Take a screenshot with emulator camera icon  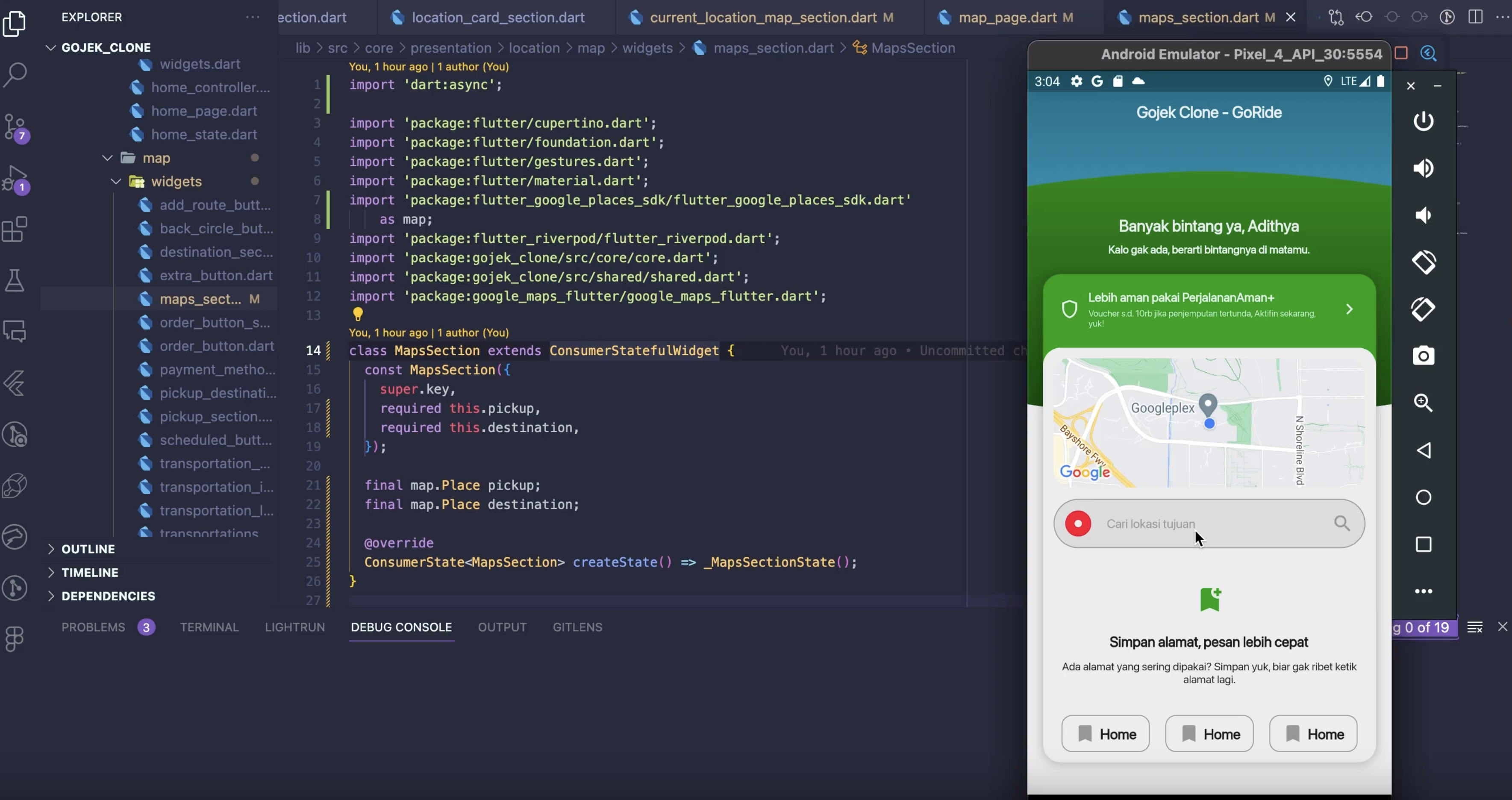(1424, 356)
